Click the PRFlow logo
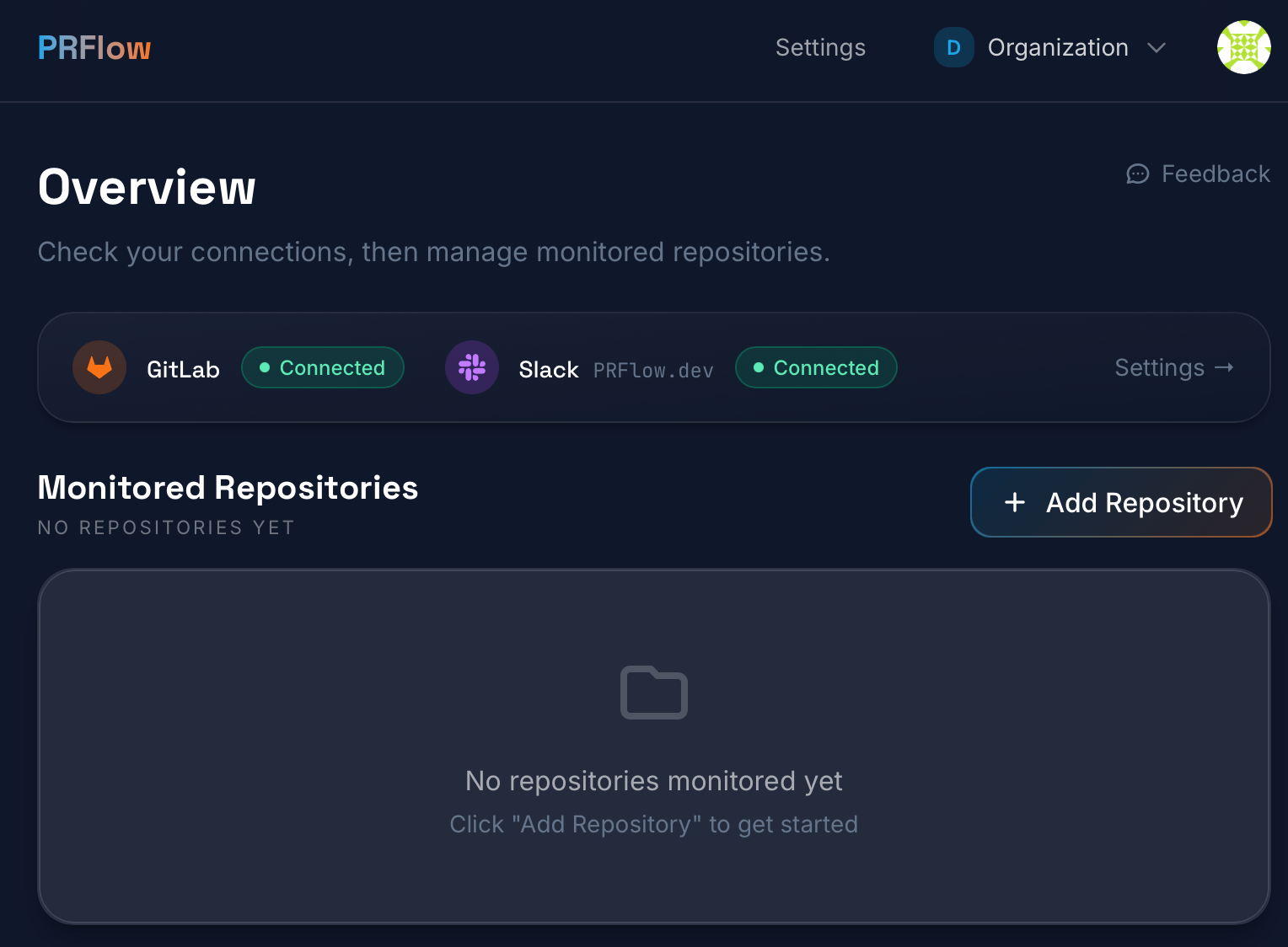Image resolution: width=1288 pixels, height=947 pixels. click(x=94, y=48)
